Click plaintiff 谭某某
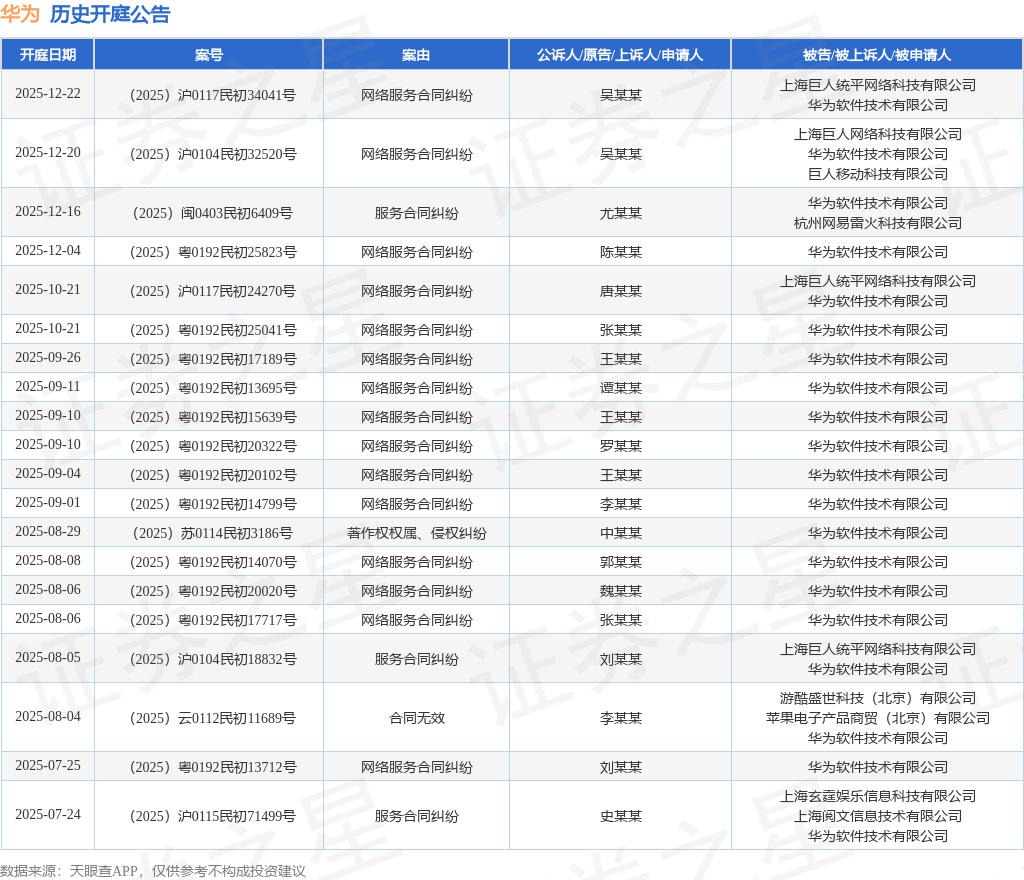The width and height of the screenshot is (1024, 880). coord(620,388)
